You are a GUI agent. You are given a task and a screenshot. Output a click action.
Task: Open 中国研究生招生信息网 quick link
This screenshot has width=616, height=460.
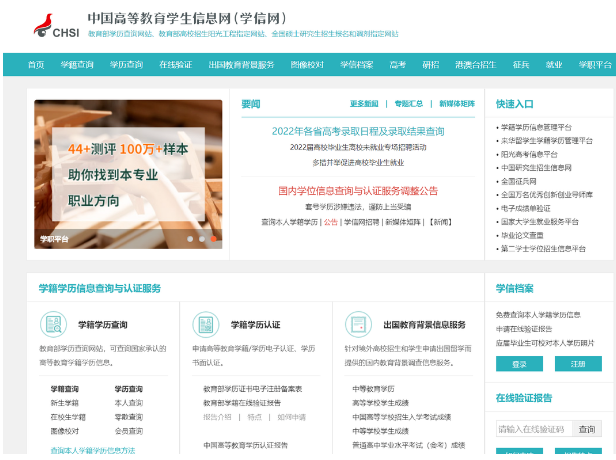(x=536, y=168)
